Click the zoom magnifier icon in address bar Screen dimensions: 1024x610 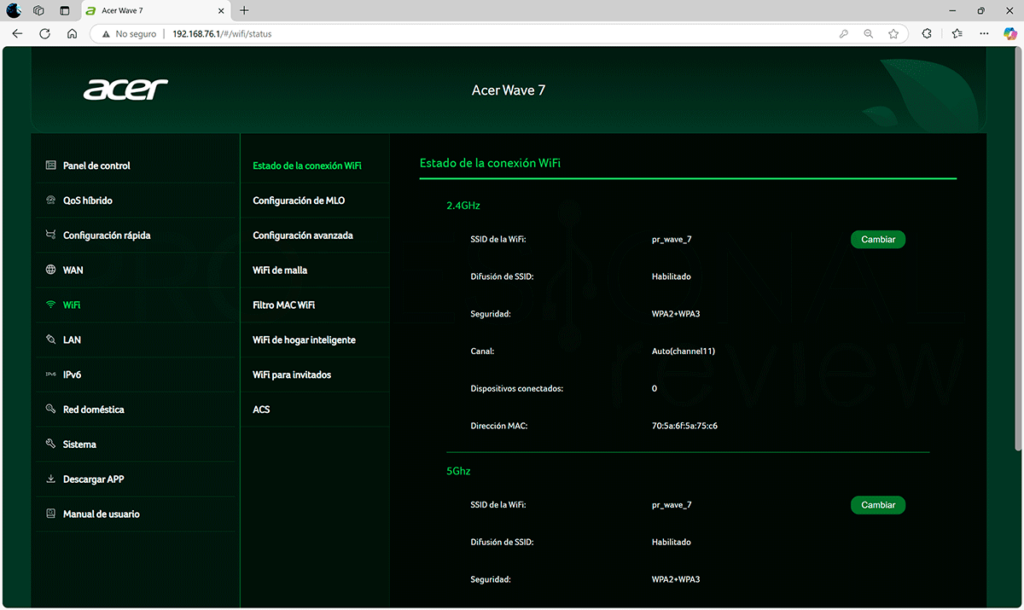coord(868,33)
